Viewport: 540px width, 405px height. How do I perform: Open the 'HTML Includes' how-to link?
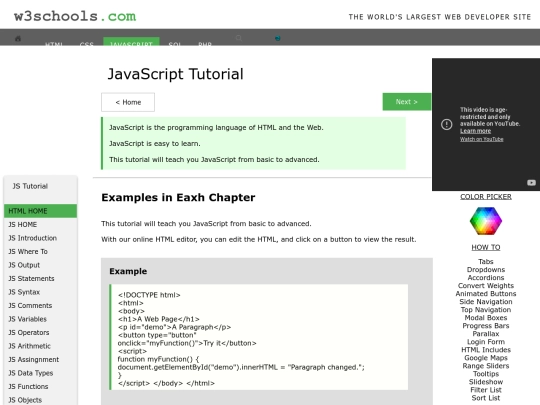(486, 350)
